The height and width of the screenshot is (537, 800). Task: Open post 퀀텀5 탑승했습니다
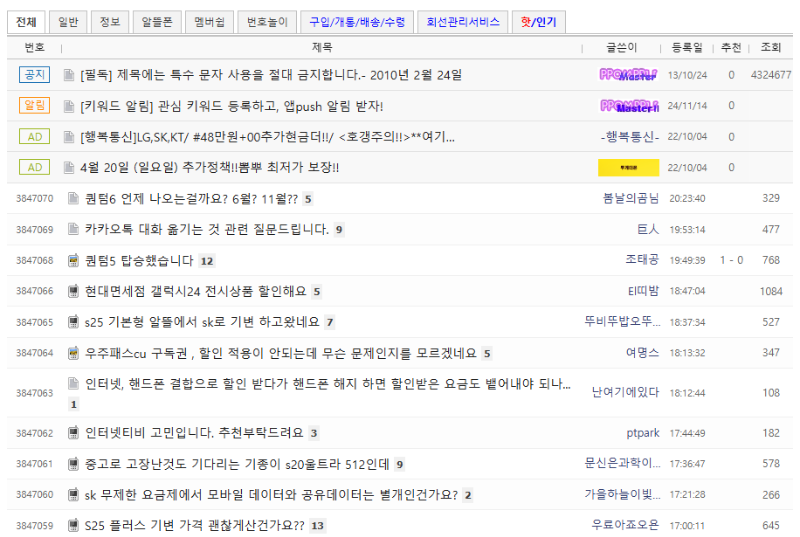pyautogui.click(x=139, y=261)
